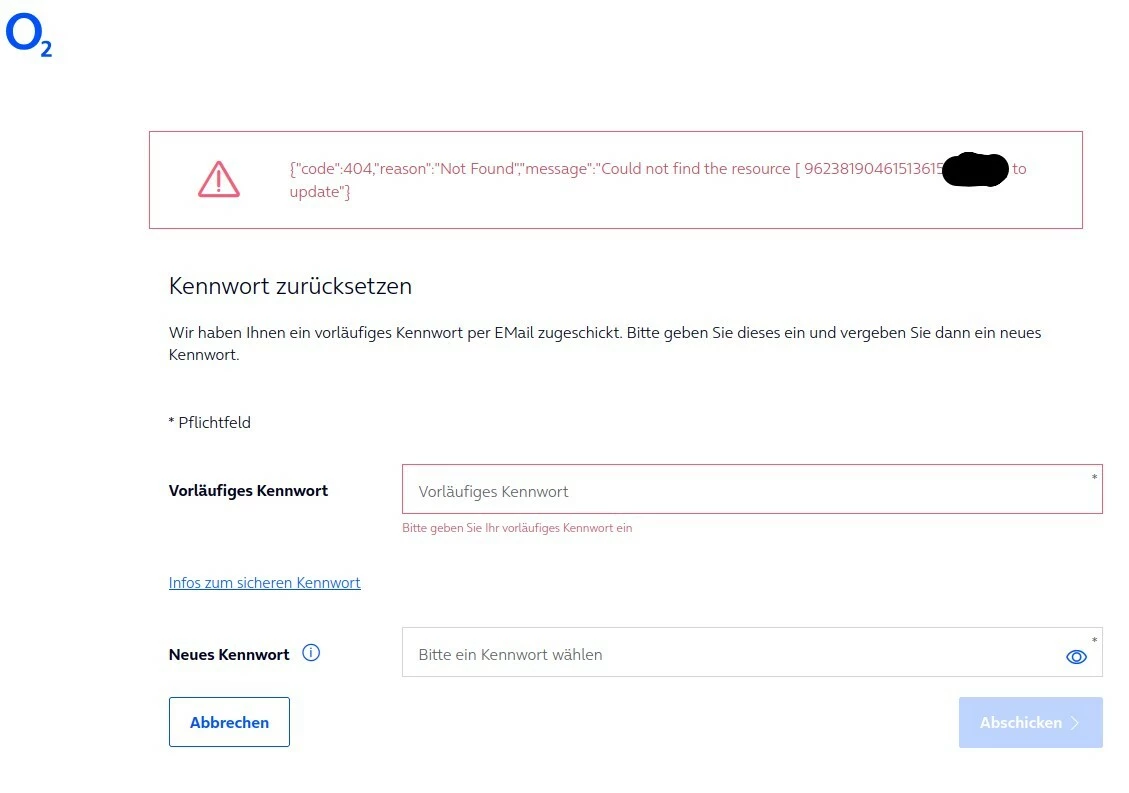Focus the Vorläufiges Kennwort input field
This screenshot has height=793, width=1129.
[740, 491]
